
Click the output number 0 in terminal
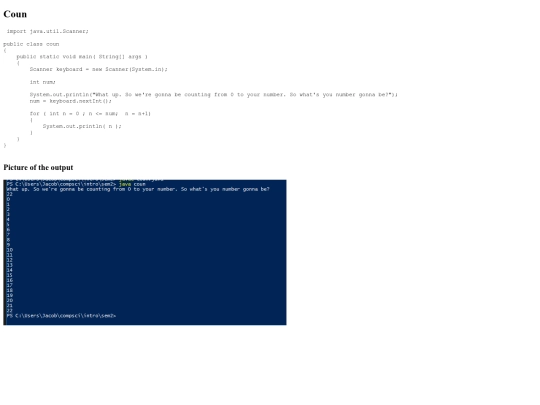click(x=8, y=199)
